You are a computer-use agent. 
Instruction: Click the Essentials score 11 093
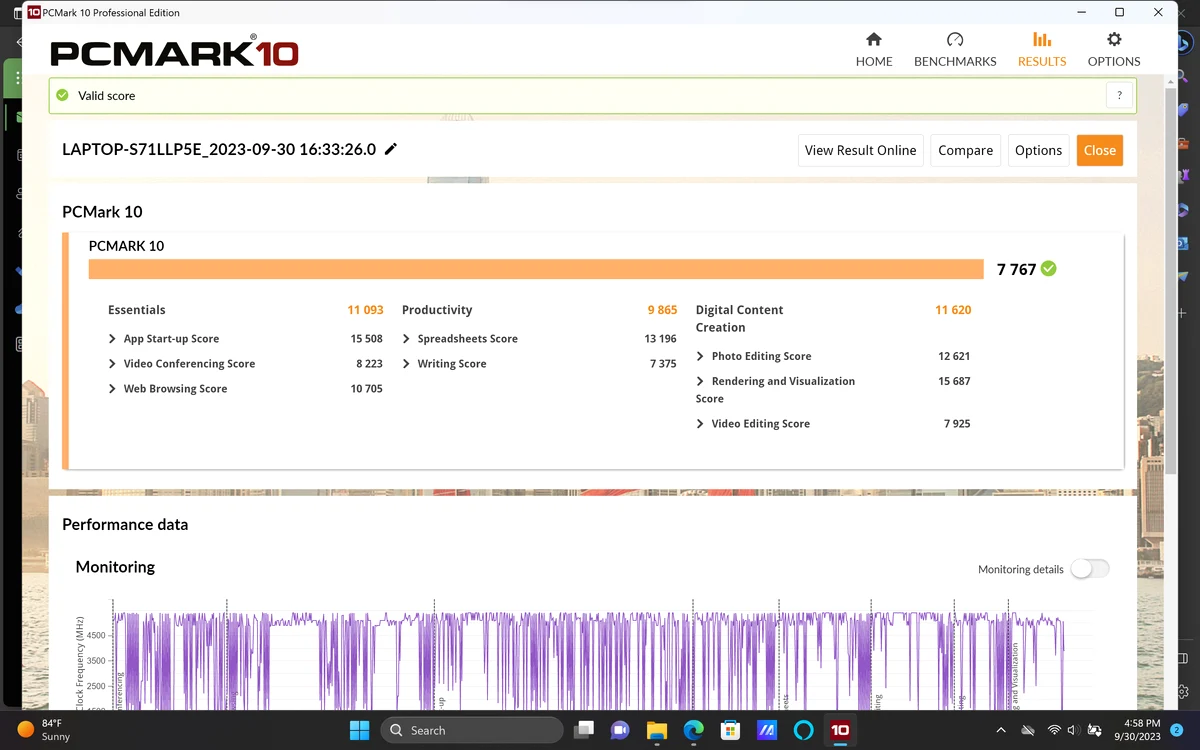click(x=365, y=310)
